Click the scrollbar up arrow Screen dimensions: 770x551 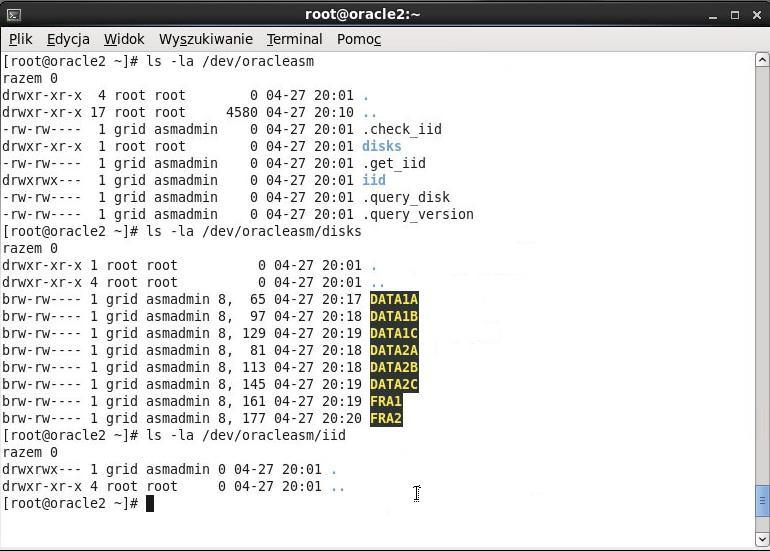(762, 60)
